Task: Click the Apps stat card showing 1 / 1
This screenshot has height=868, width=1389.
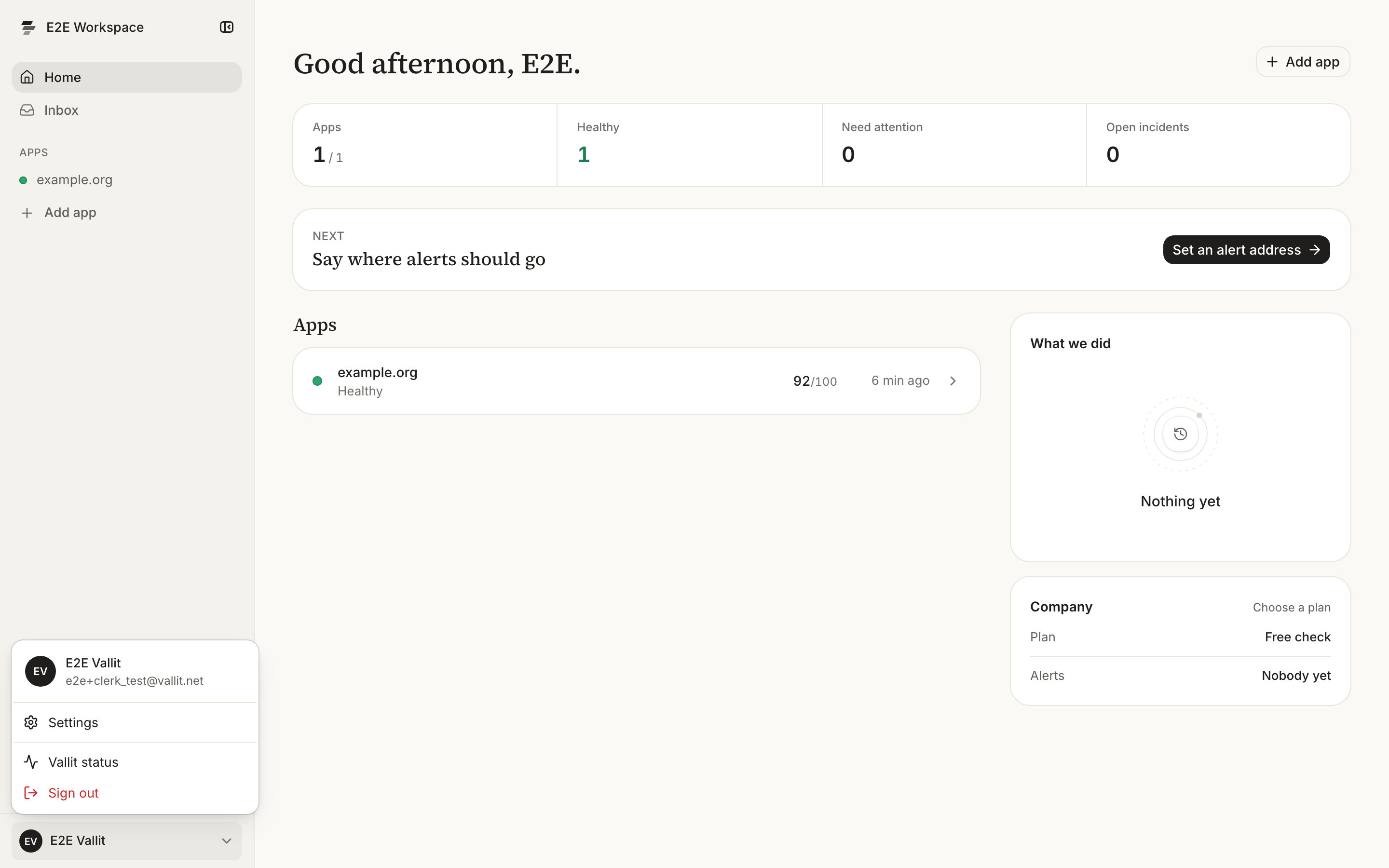Action: point(425,145)
